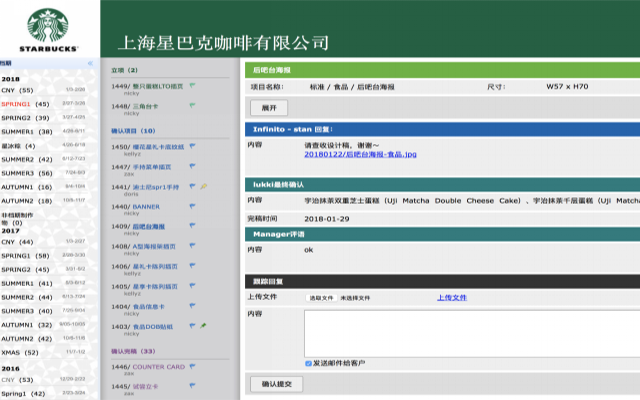Viewport: 640px width, 400px height.
Task: Click blue flag next to project 1447
Action: tap(192, 166)
